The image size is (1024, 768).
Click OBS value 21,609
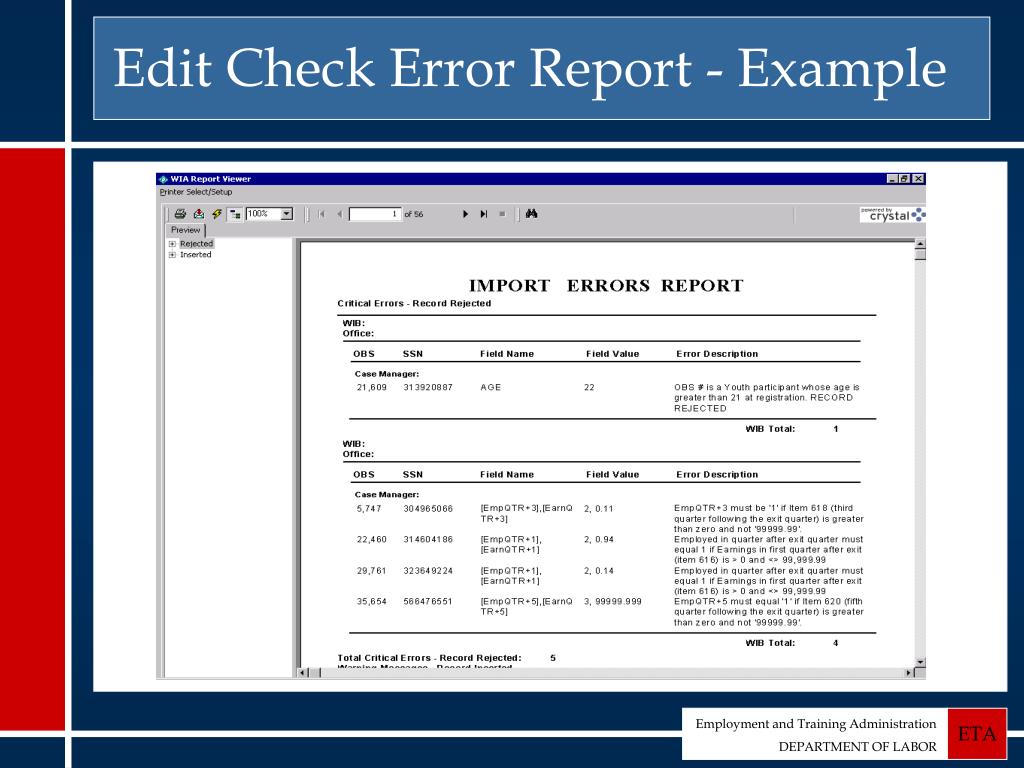372,387
